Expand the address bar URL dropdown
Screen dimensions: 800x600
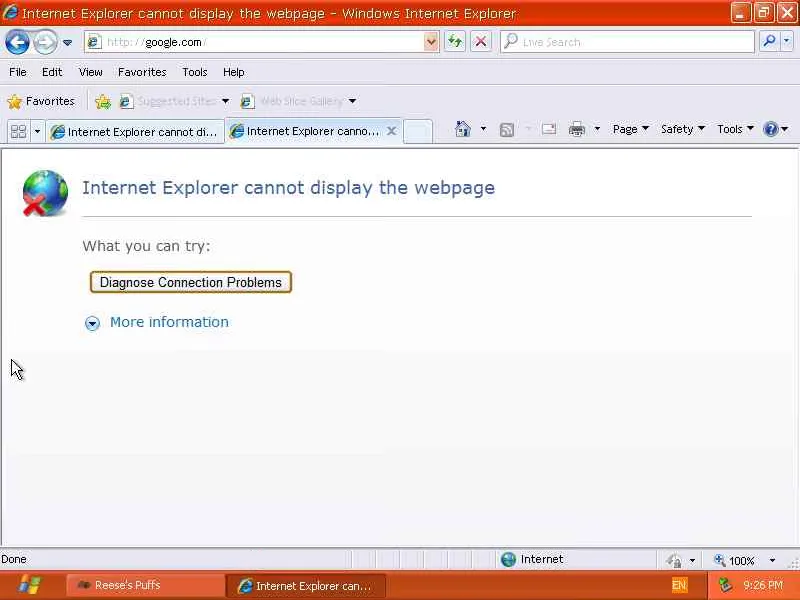coord(431,42)
